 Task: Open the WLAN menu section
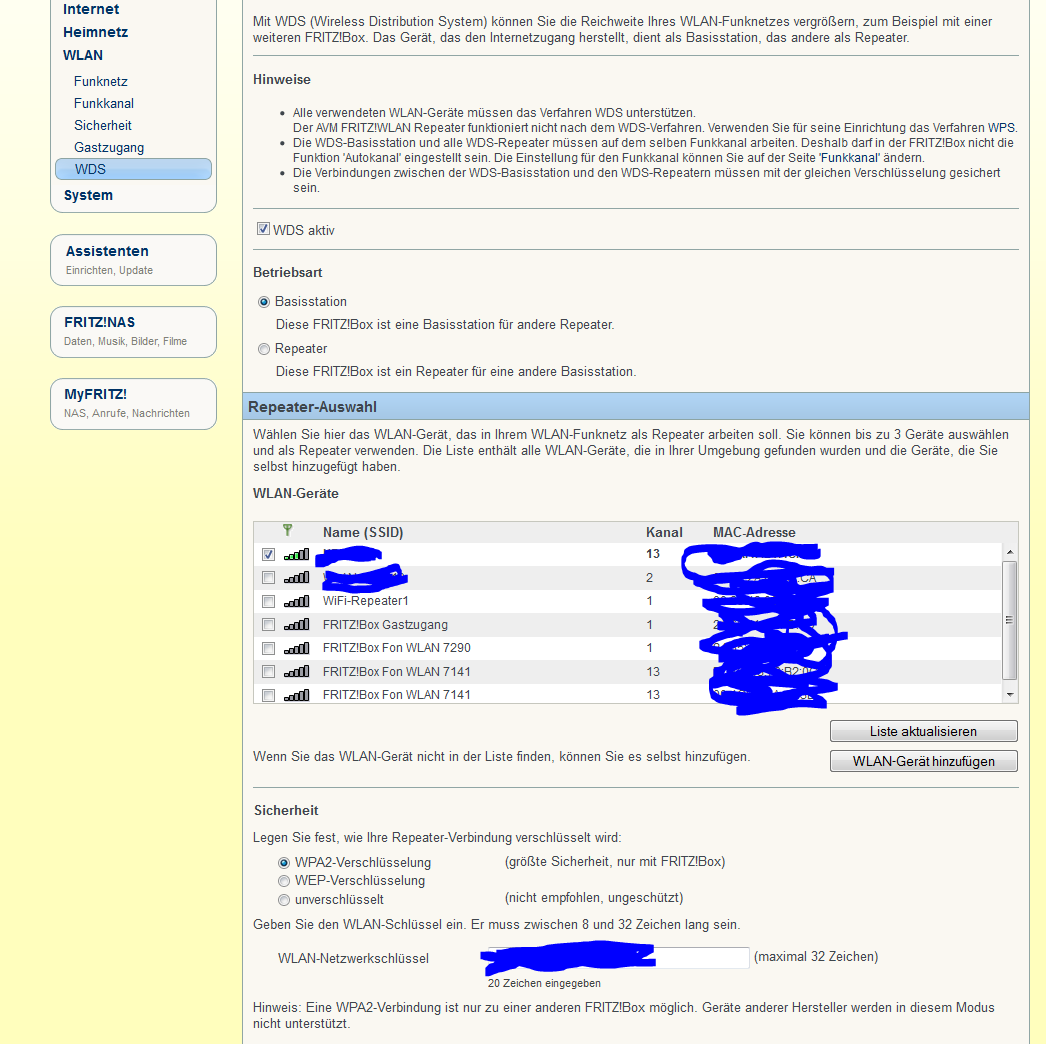pos(83,55)
